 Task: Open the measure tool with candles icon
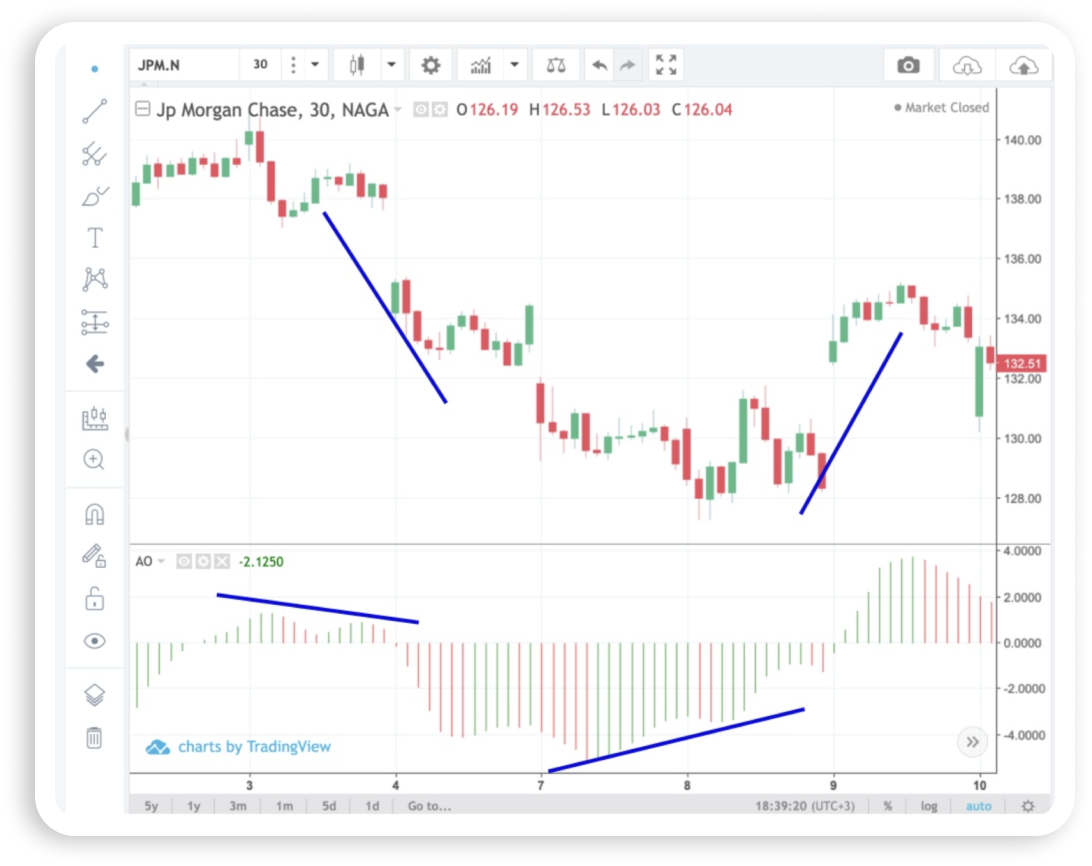tap(95, 418)
